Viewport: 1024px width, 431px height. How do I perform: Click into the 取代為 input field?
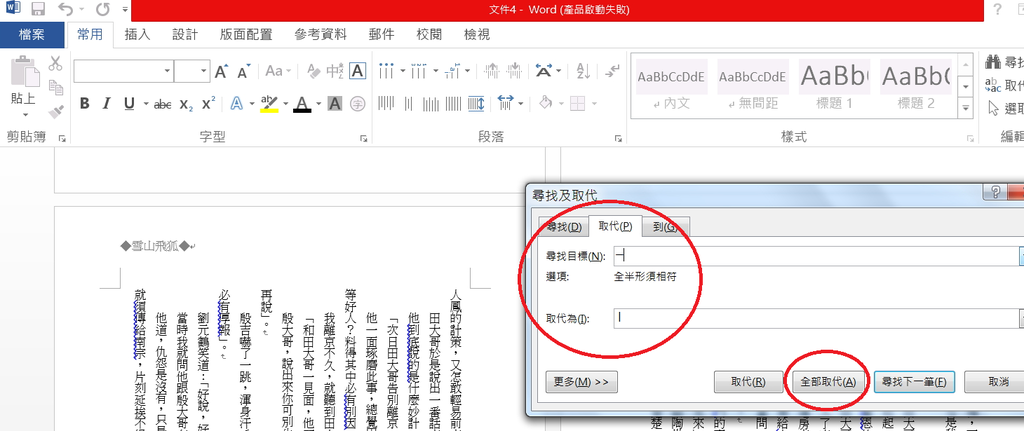click(x=815, y=318)
